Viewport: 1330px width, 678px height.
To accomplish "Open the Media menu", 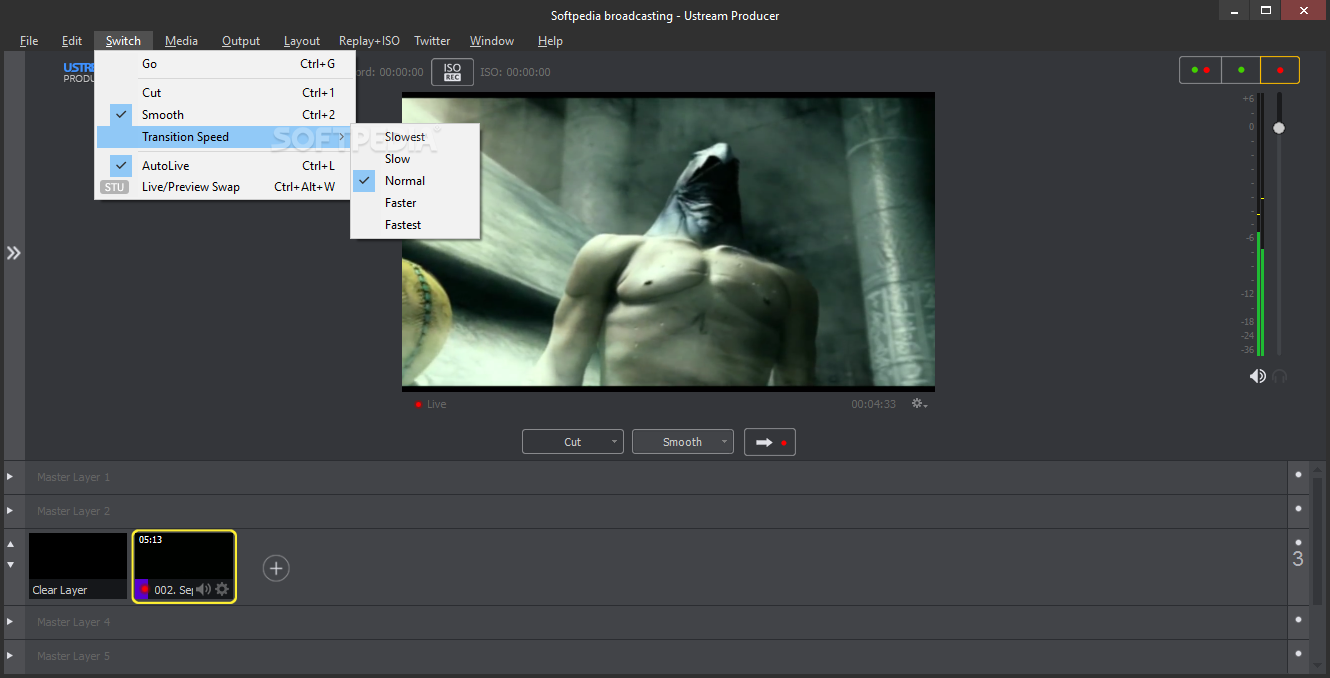I will [x=181, y=41].
